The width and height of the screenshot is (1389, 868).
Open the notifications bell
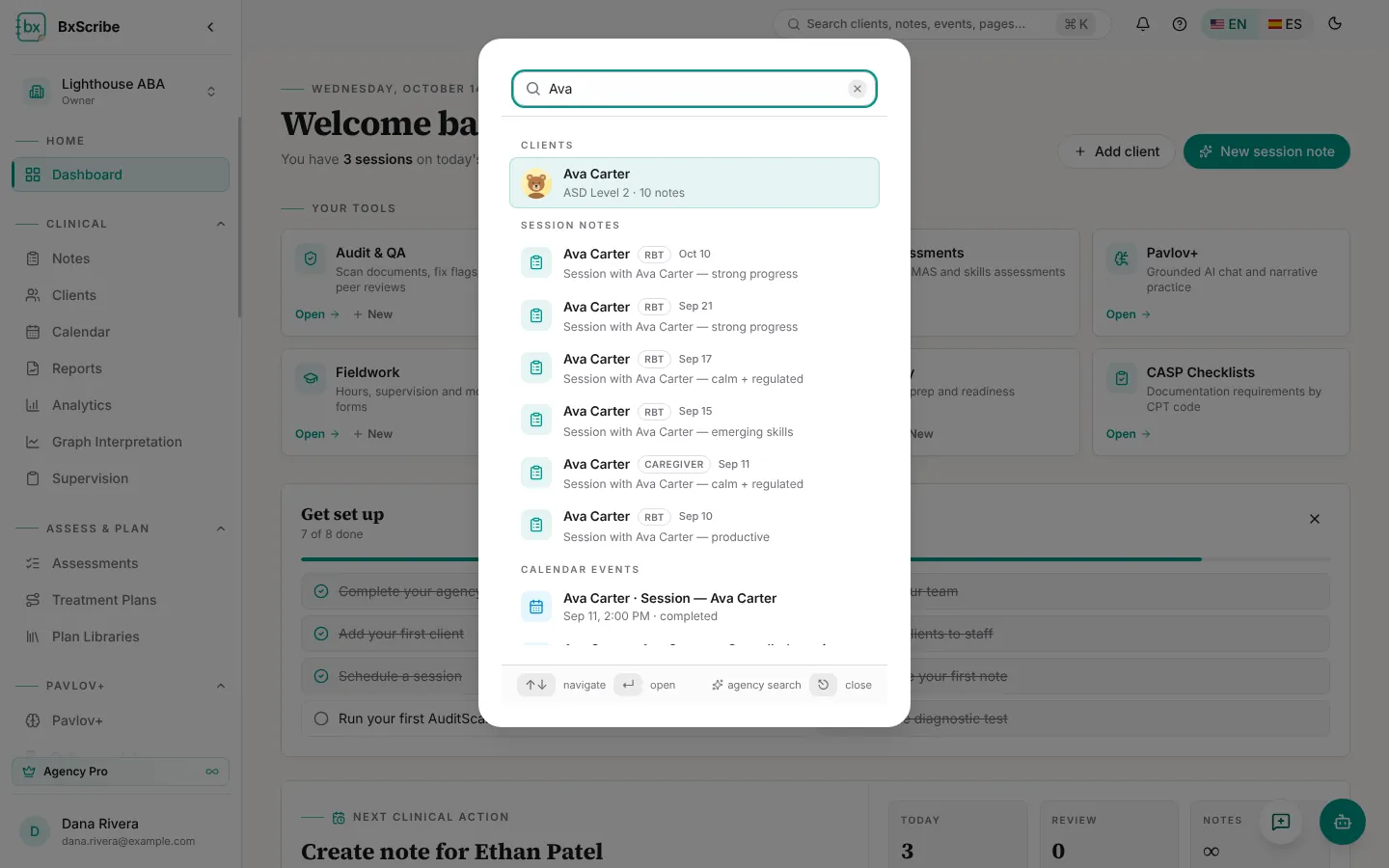1143,24
